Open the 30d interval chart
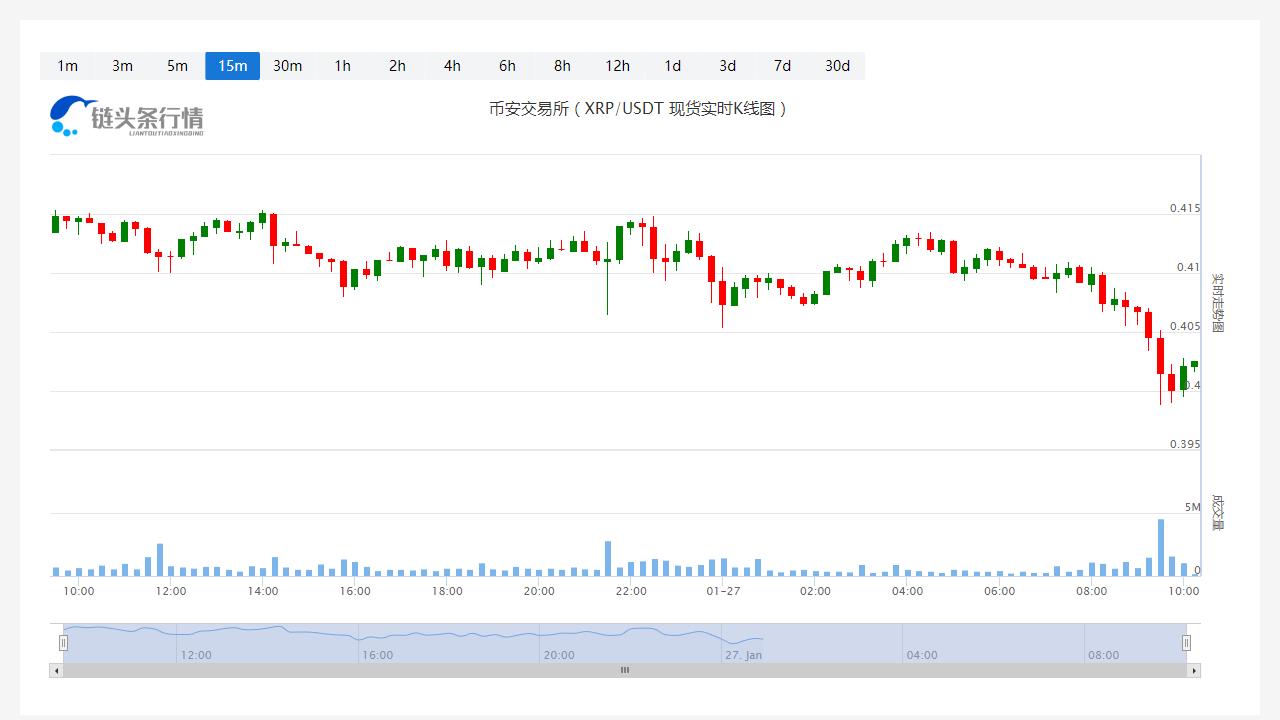The image size is (1280, 720). coord(837,66)
